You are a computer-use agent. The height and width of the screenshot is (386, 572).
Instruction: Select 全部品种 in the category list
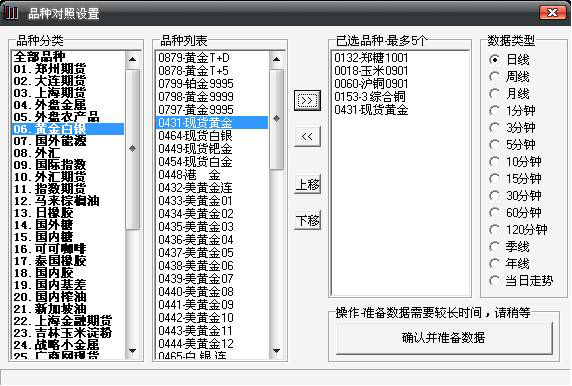click(68, 57)
